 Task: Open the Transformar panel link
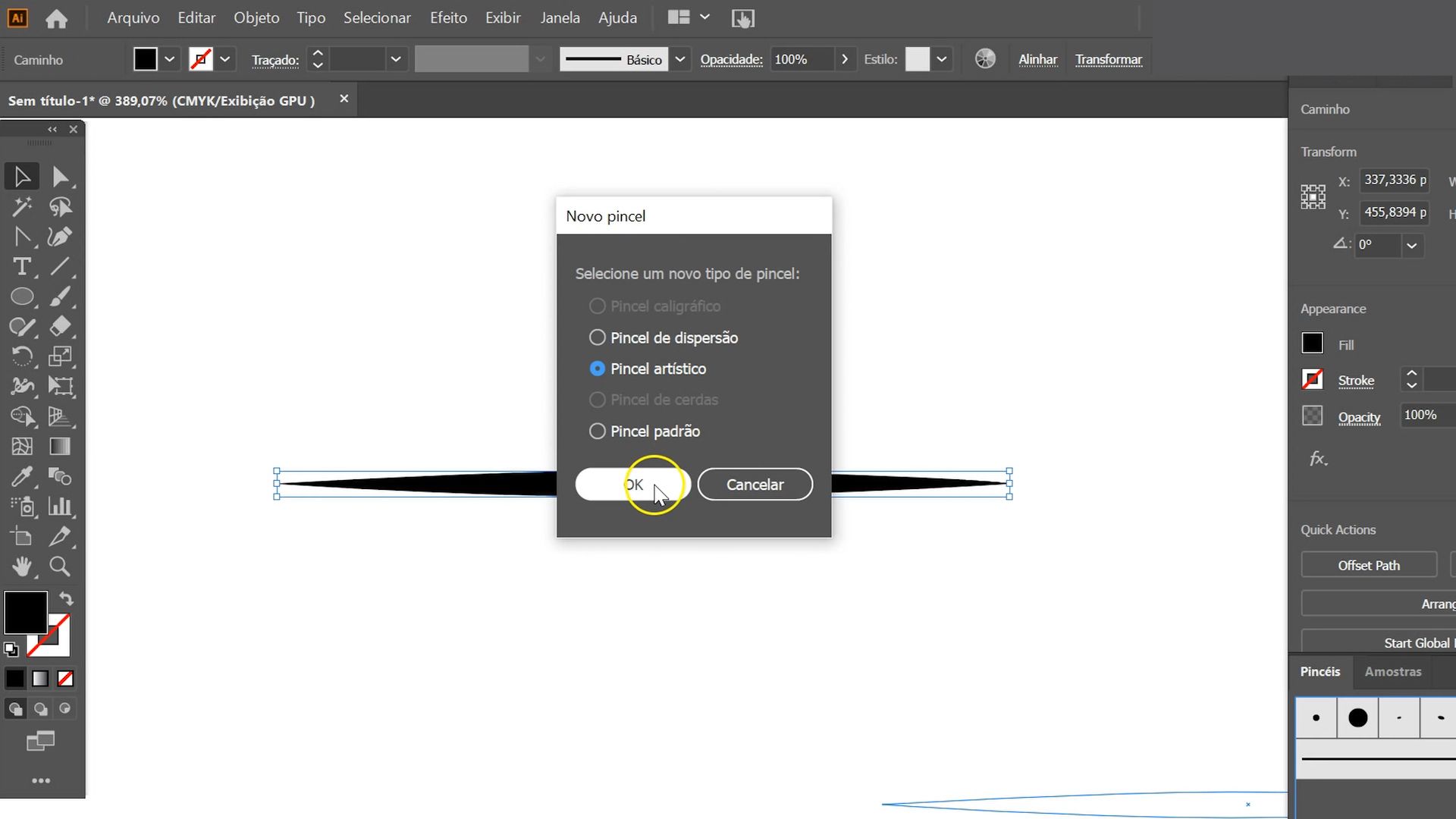pyautogui.click(x=1108, y=59)
